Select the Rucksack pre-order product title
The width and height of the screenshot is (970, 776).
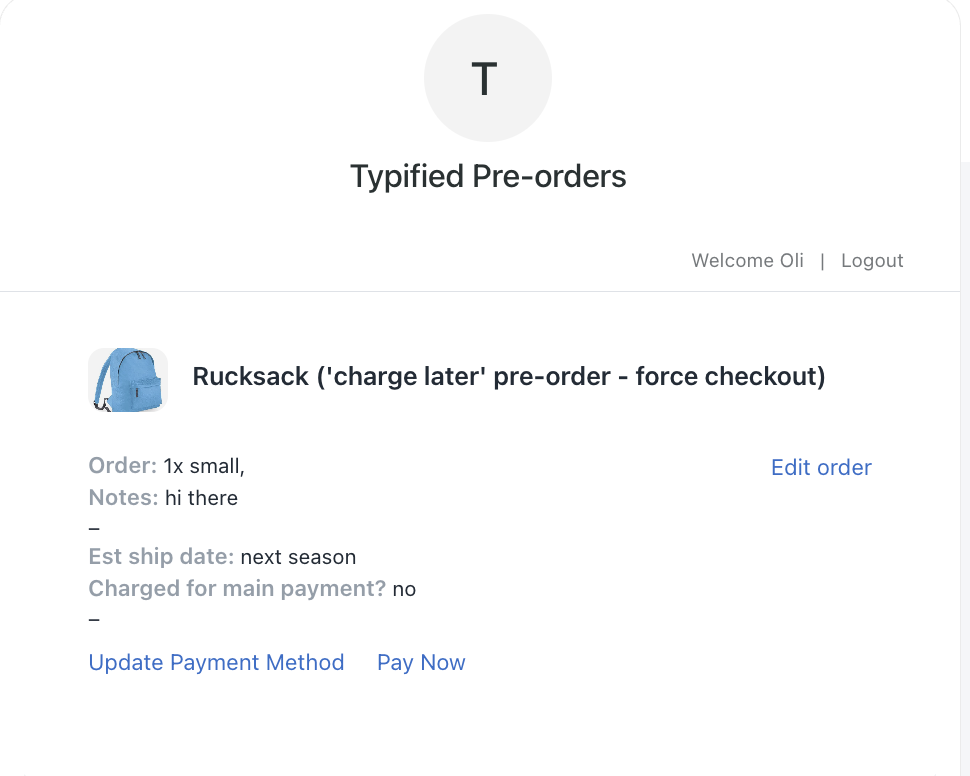(x=509, y=377)
